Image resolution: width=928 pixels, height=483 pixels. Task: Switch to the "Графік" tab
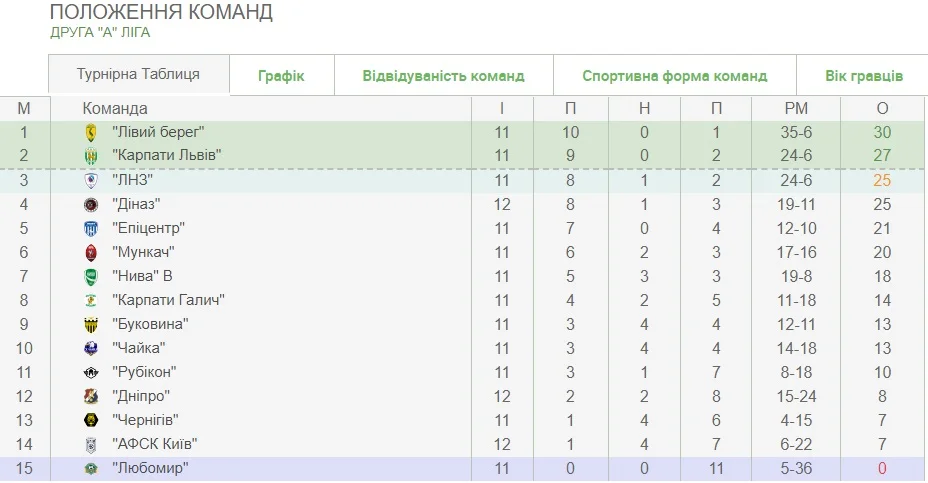(281, 76)
